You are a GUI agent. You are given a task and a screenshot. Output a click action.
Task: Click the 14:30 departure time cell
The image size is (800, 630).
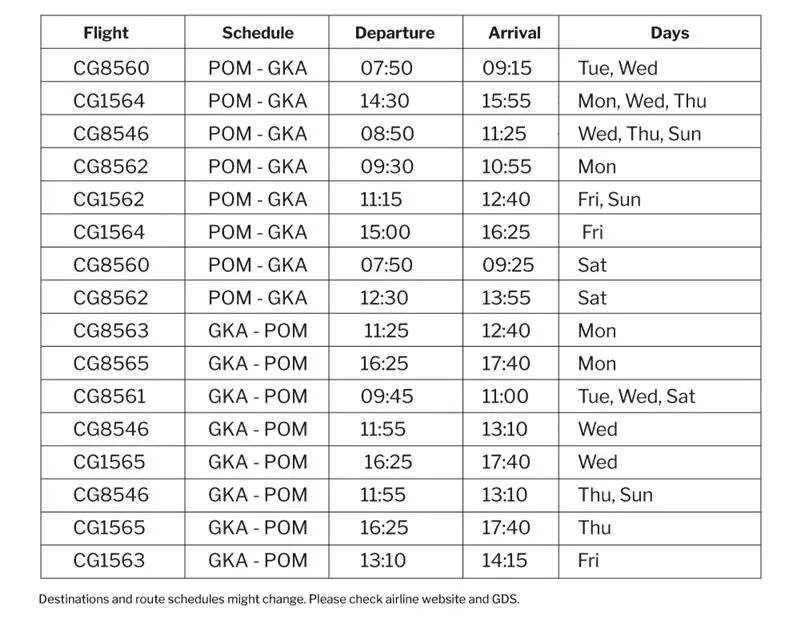[x=385, y=101]
